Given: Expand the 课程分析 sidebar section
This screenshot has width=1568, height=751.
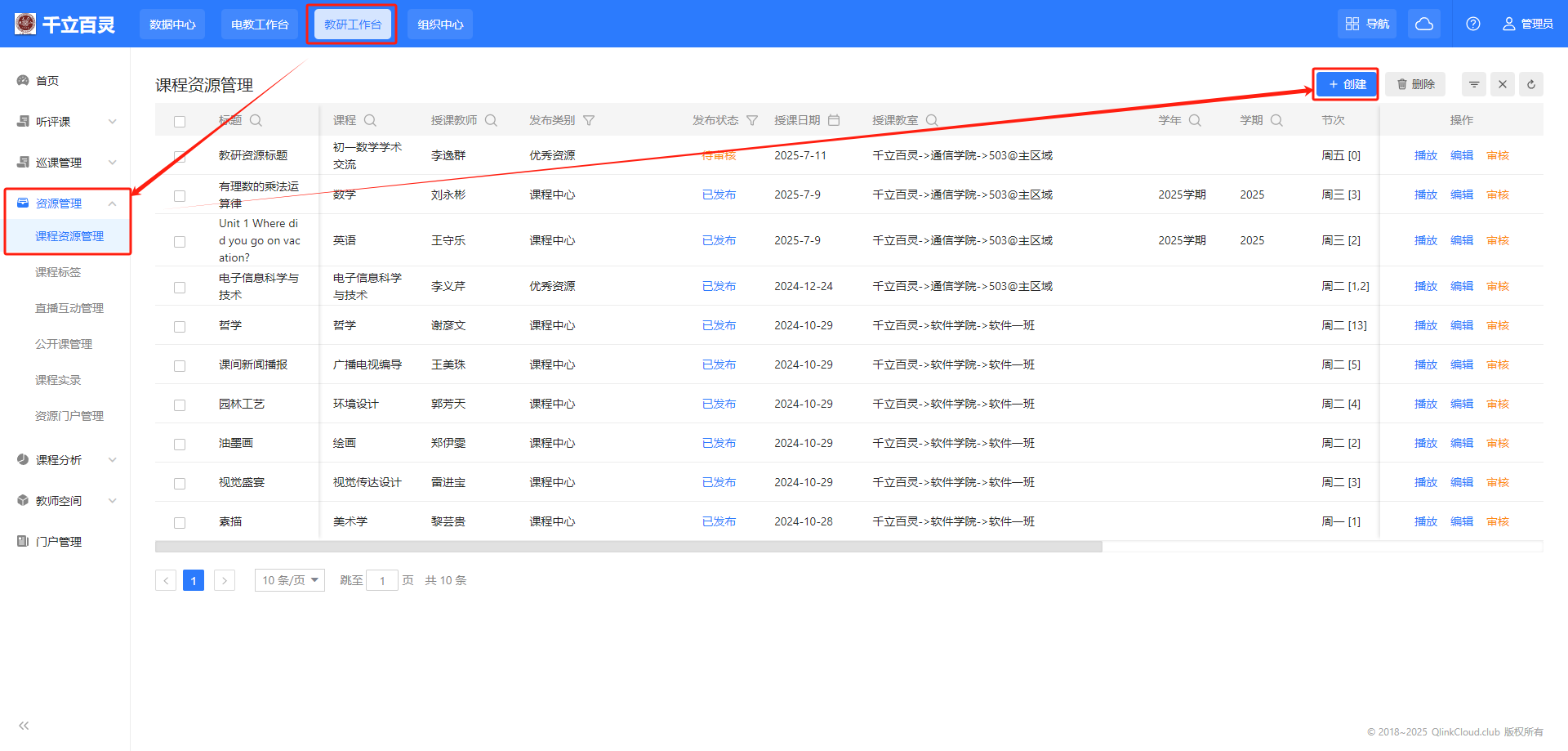Looking at the screenshot, I should (65, 460).
